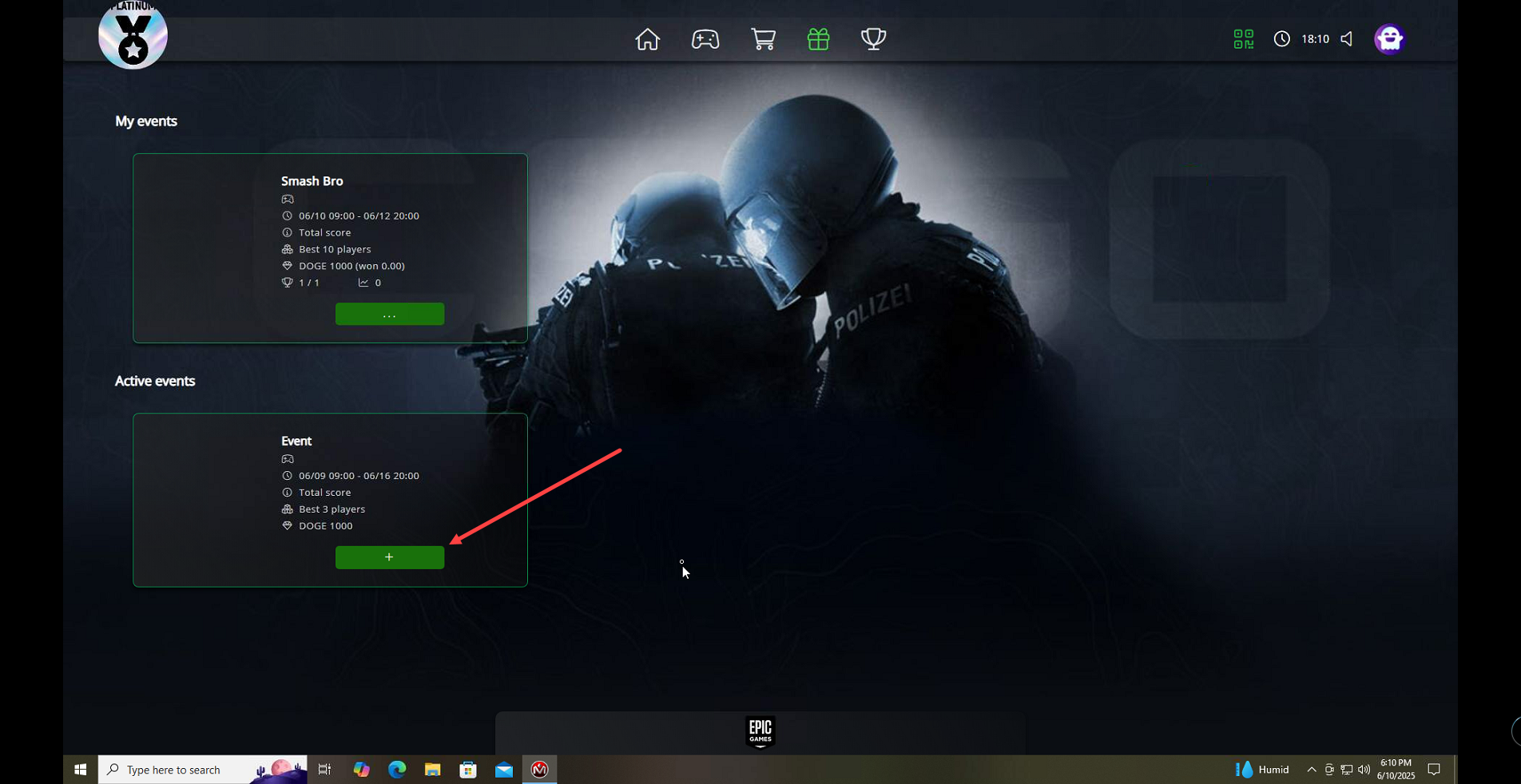Viewport: 1521px width, 784px height.
Task: Open the Games controller icon
Action: pyautogui.click(x=705, y=39)
